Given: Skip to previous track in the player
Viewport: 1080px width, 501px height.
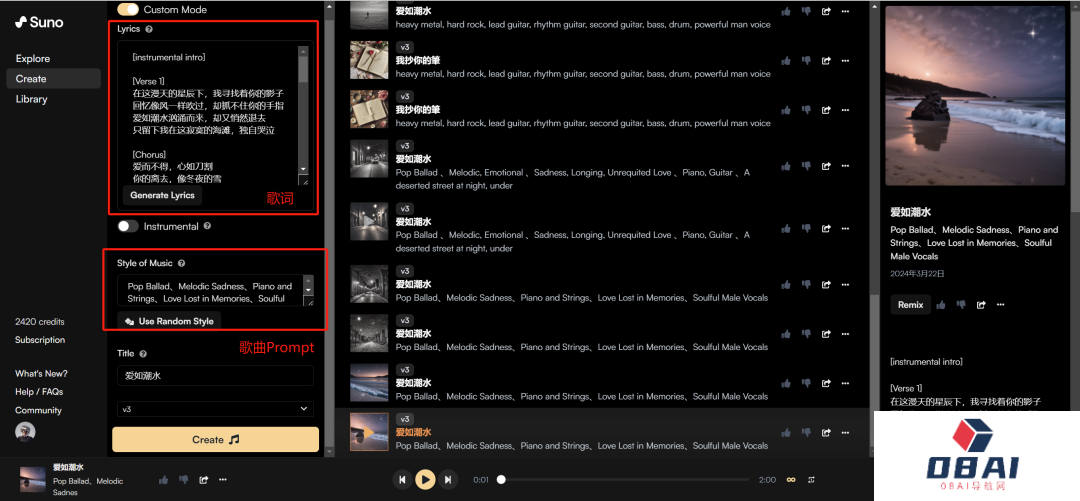Looking at the screenshot, I should click(x=402, y=480).
